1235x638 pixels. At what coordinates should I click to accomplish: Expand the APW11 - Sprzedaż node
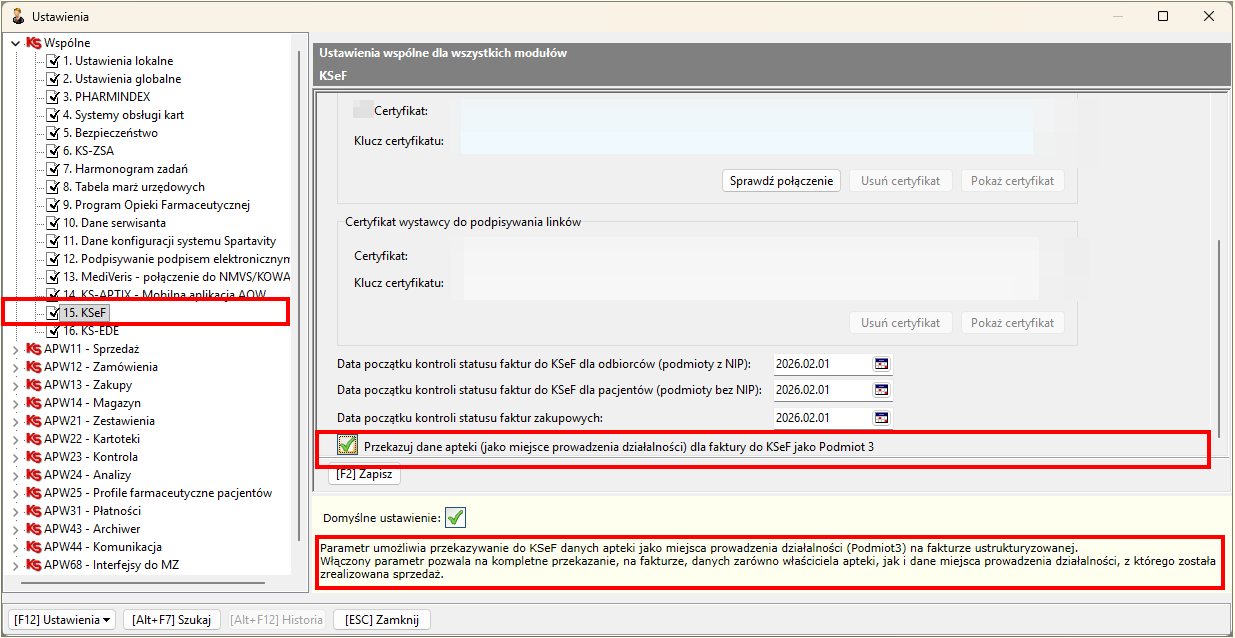click(x=16, y=349)
